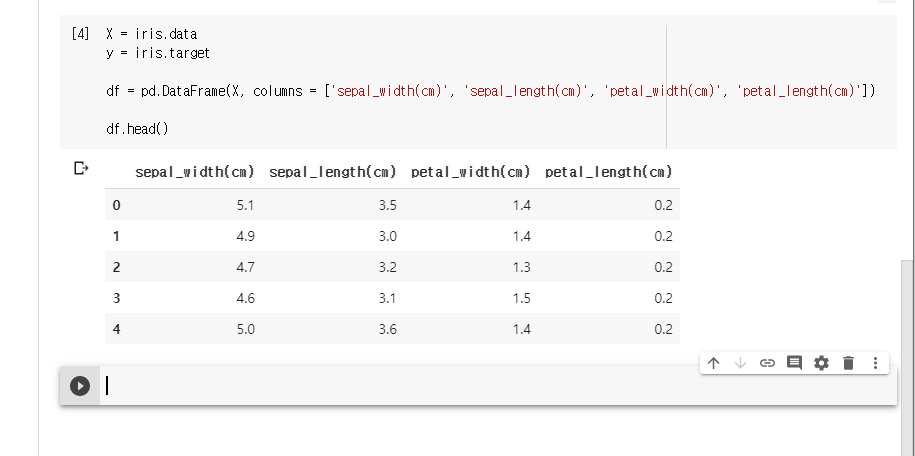Open the cell settings gear
This screenshot has height=456, width=915.
(821, 363)
